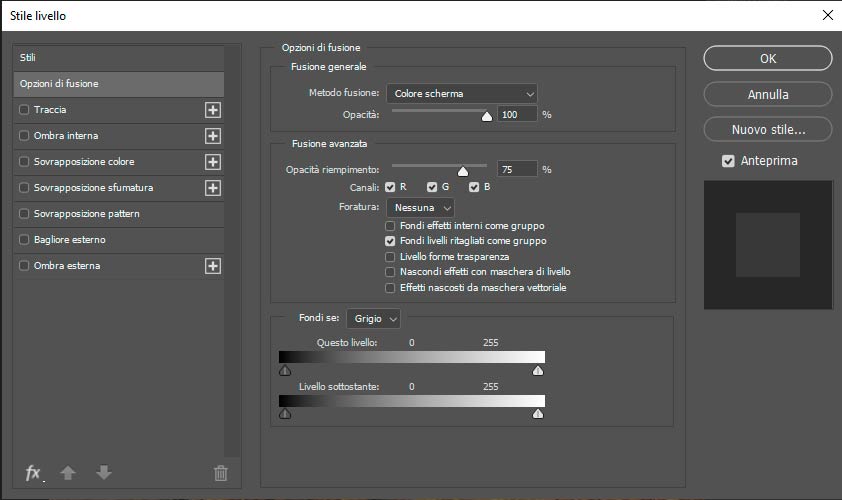Uncheck the B channel checkbox
The height and width of the screenshot is (500, 842).
(474, 187)
